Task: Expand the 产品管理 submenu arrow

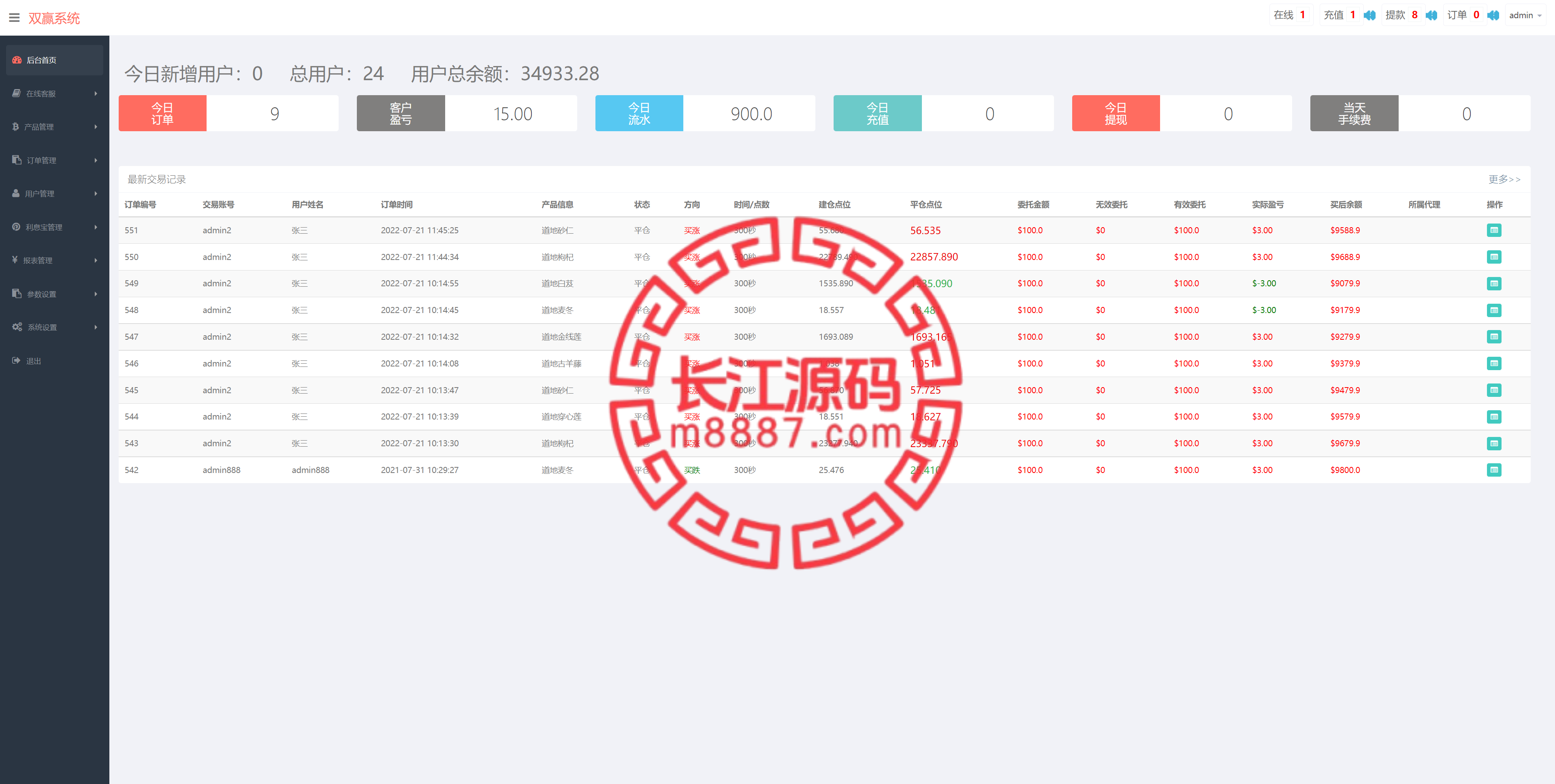Action: pyautogui.click(x=96, y=127)
